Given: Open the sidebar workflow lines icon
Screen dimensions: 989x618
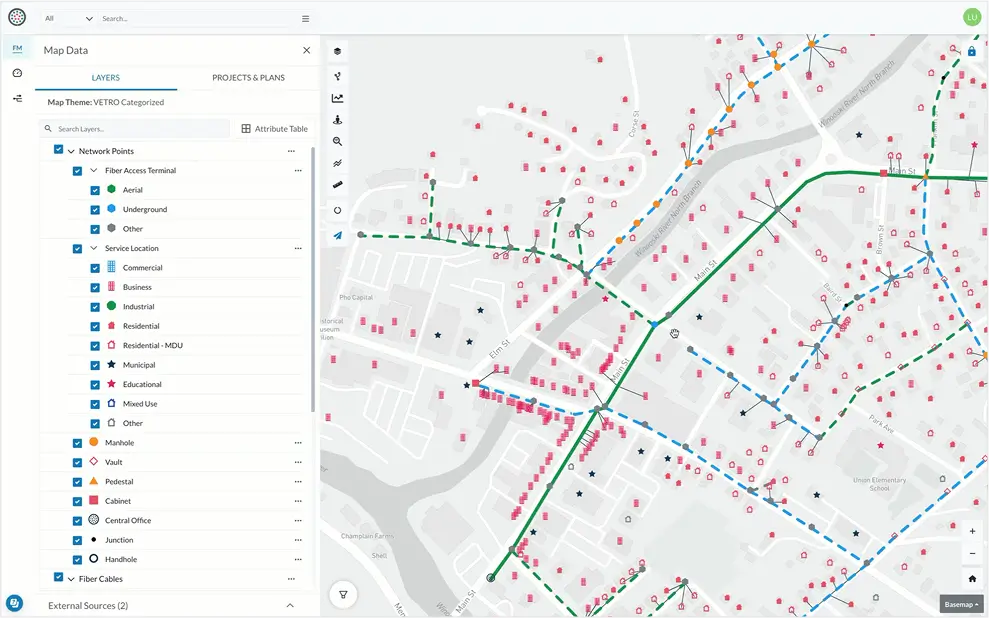Looking at the screenshot, I should point(17,98).
